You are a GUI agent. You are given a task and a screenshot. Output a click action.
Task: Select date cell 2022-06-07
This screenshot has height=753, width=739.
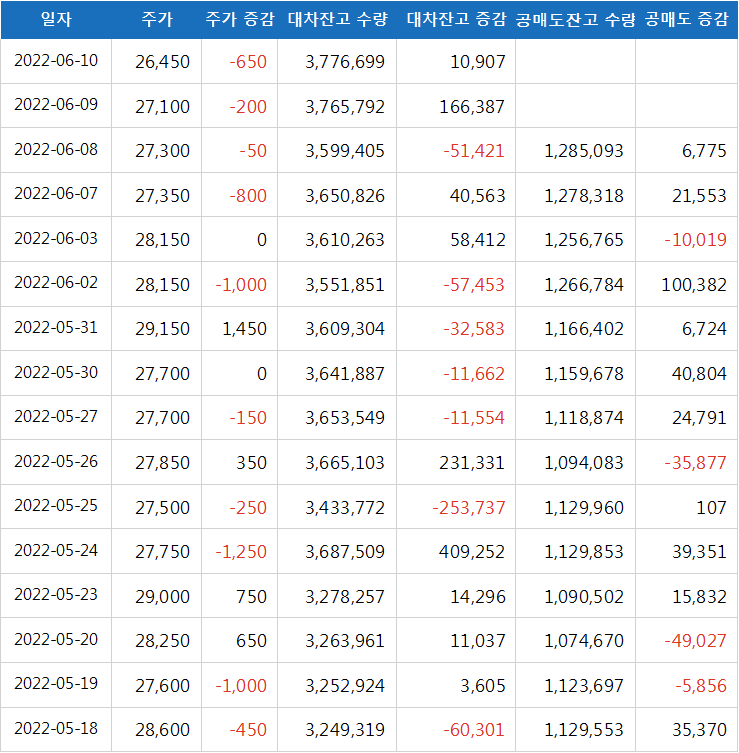coord(56,194)
